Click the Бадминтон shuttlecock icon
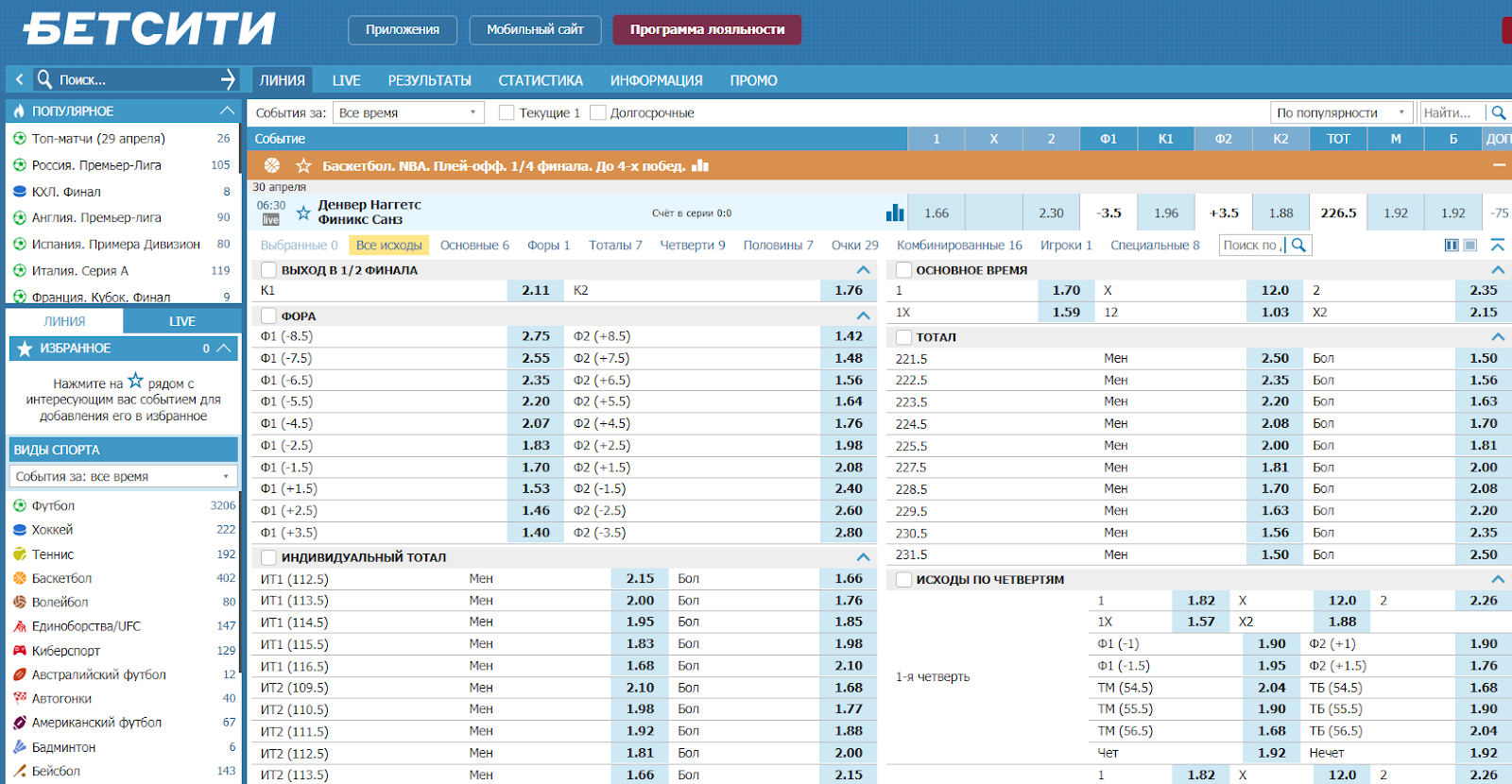The image size is (1512, 784). [x=20, y=746]
